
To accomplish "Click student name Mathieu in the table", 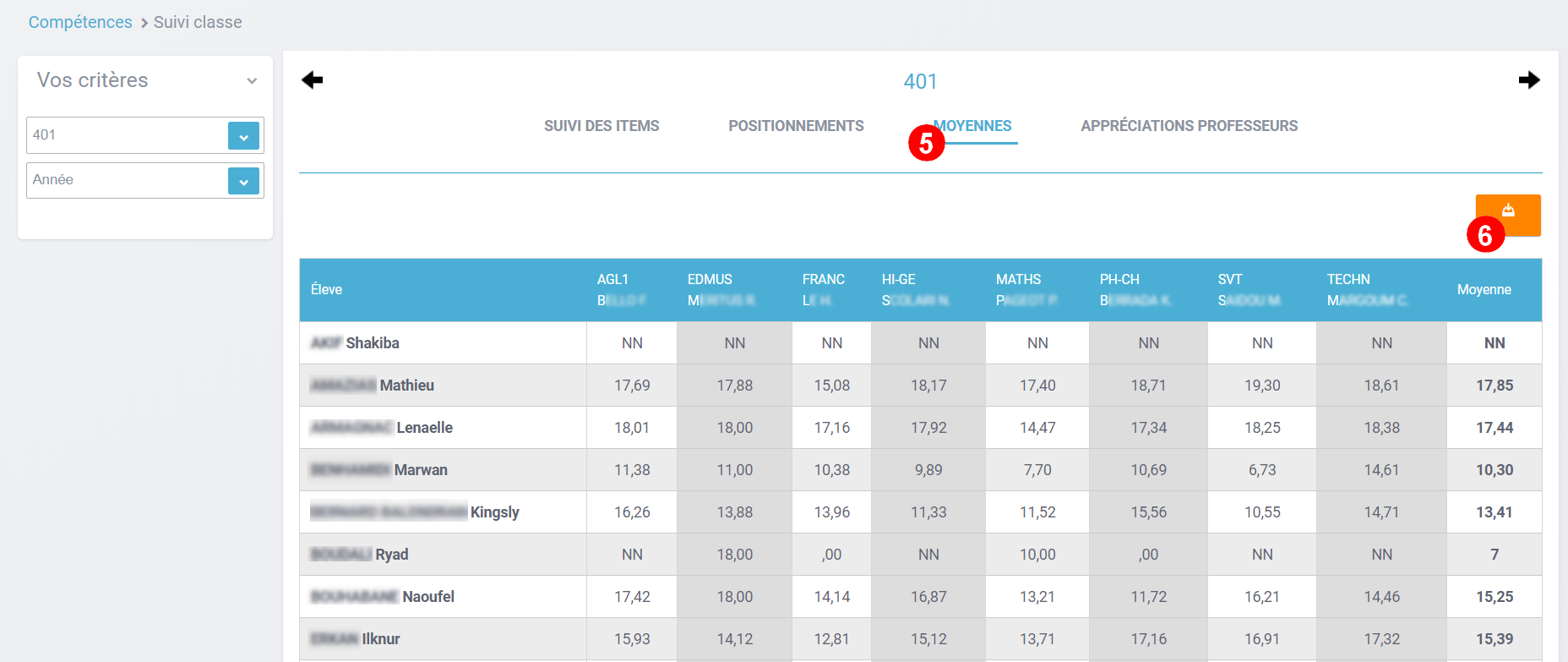I will click(406, 386).
